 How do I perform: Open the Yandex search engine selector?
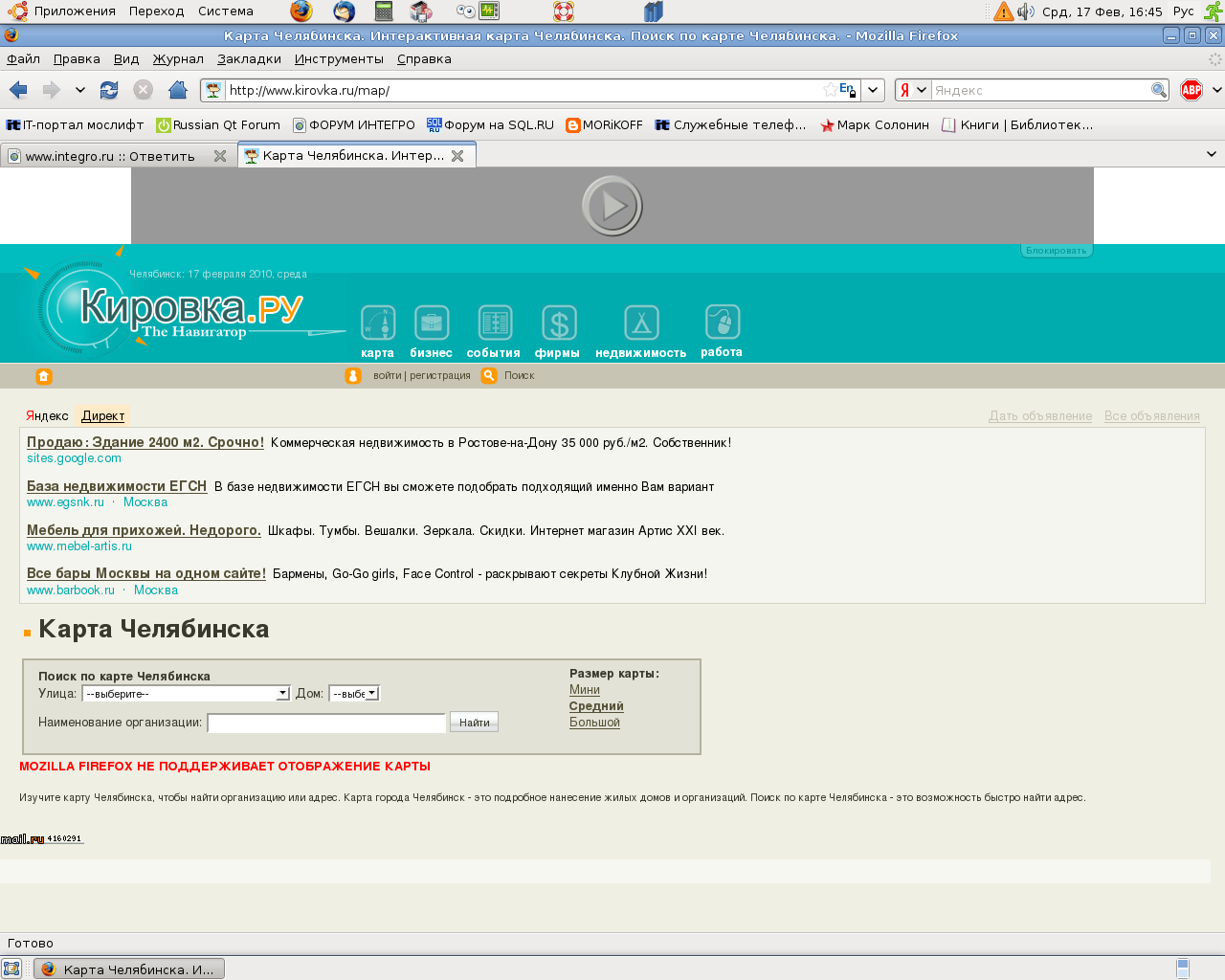pos(913,90)
